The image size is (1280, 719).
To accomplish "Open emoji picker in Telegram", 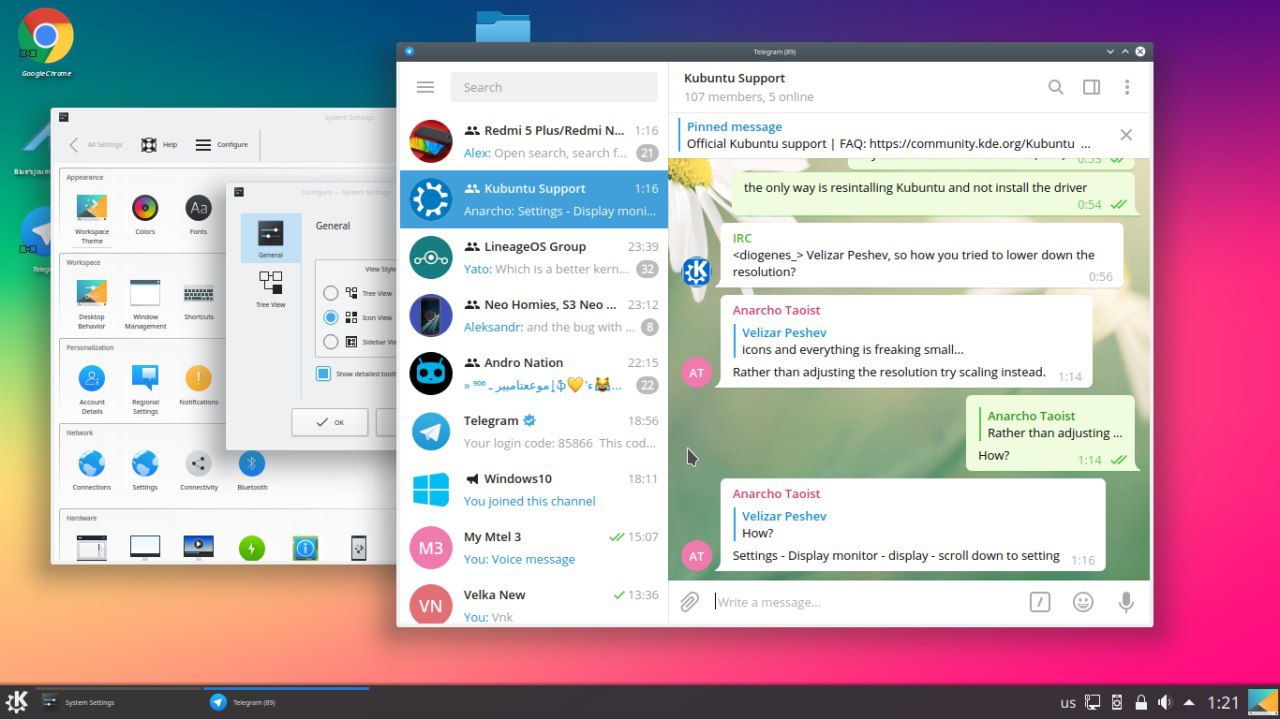I will pos(1083,602).
